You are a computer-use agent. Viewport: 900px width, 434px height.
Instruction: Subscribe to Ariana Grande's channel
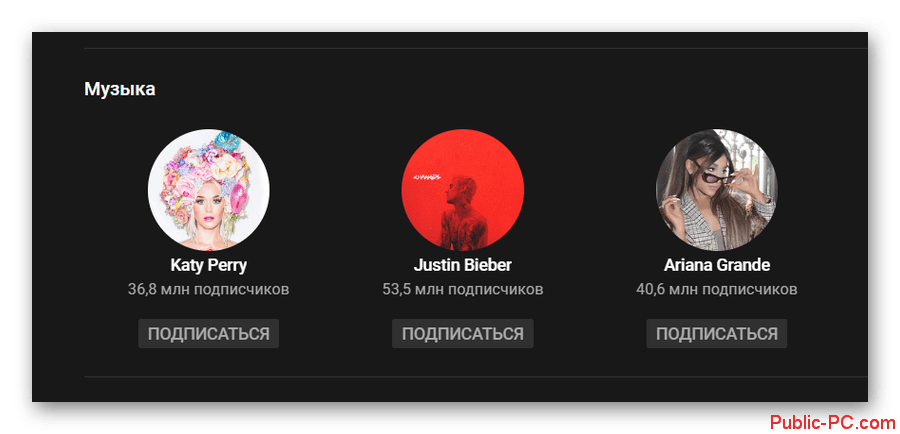pos(717,334)
